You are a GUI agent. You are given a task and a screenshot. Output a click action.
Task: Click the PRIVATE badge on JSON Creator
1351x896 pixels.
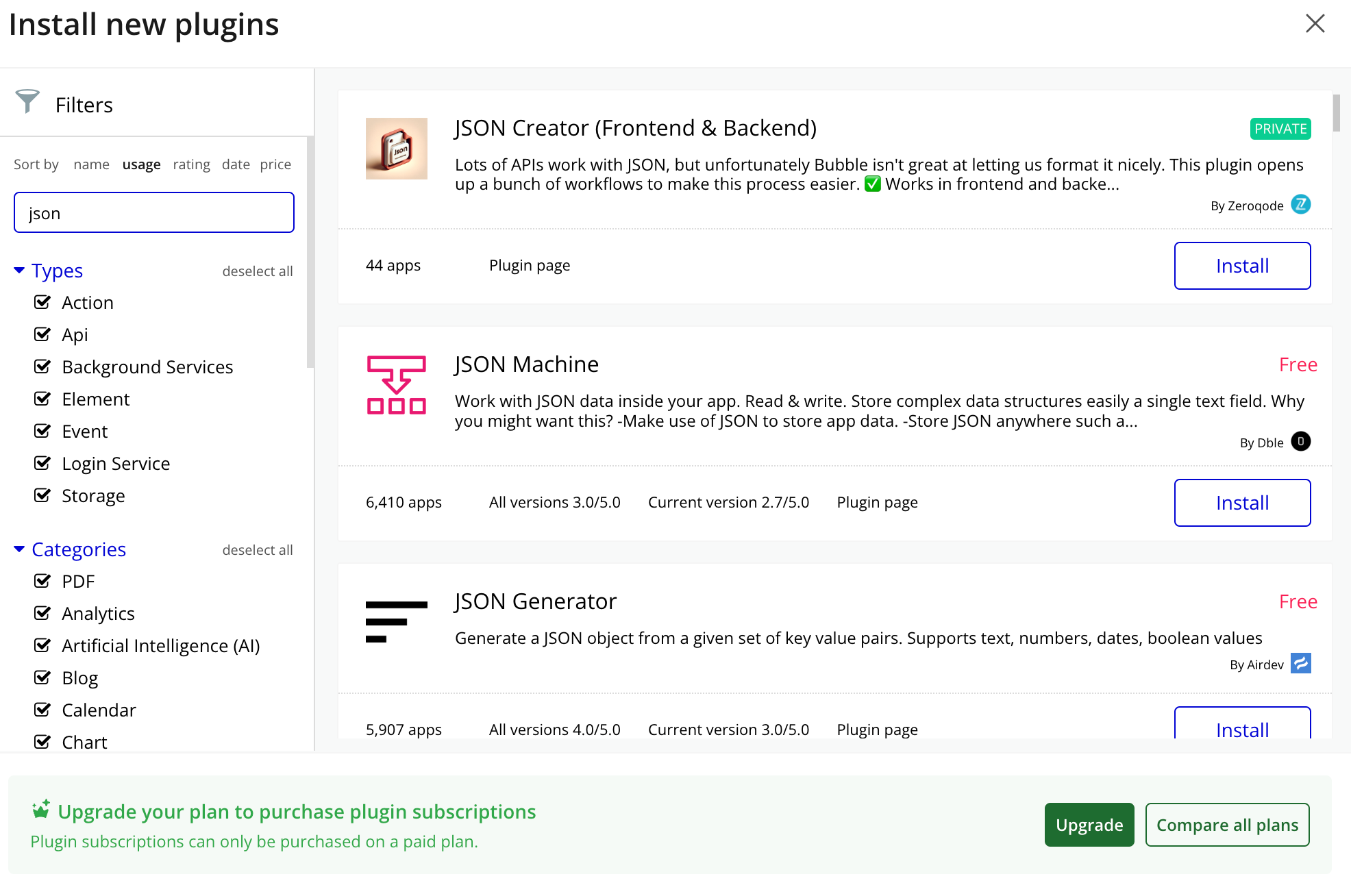tap(1280, 129)
